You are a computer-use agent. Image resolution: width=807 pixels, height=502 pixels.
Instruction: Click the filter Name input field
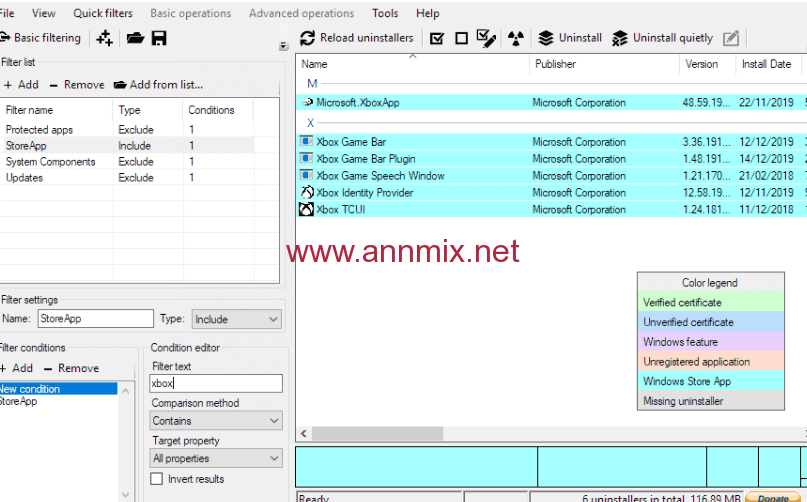click(96, 319)
